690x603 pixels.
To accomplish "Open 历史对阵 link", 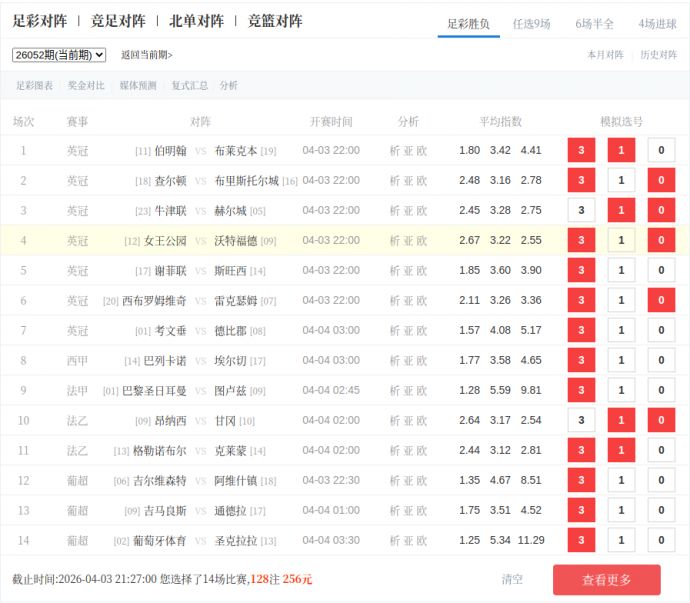I will tap(658, 55).
